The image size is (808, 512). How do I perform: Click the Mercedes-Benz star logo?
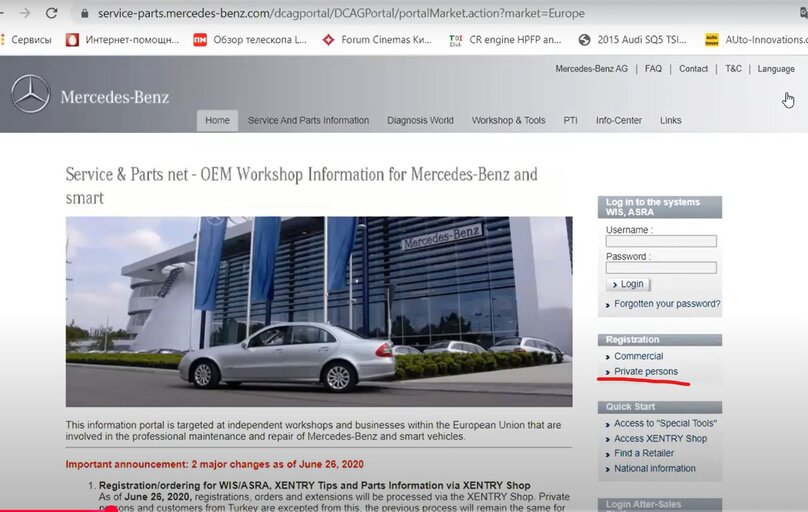[30, 94]
